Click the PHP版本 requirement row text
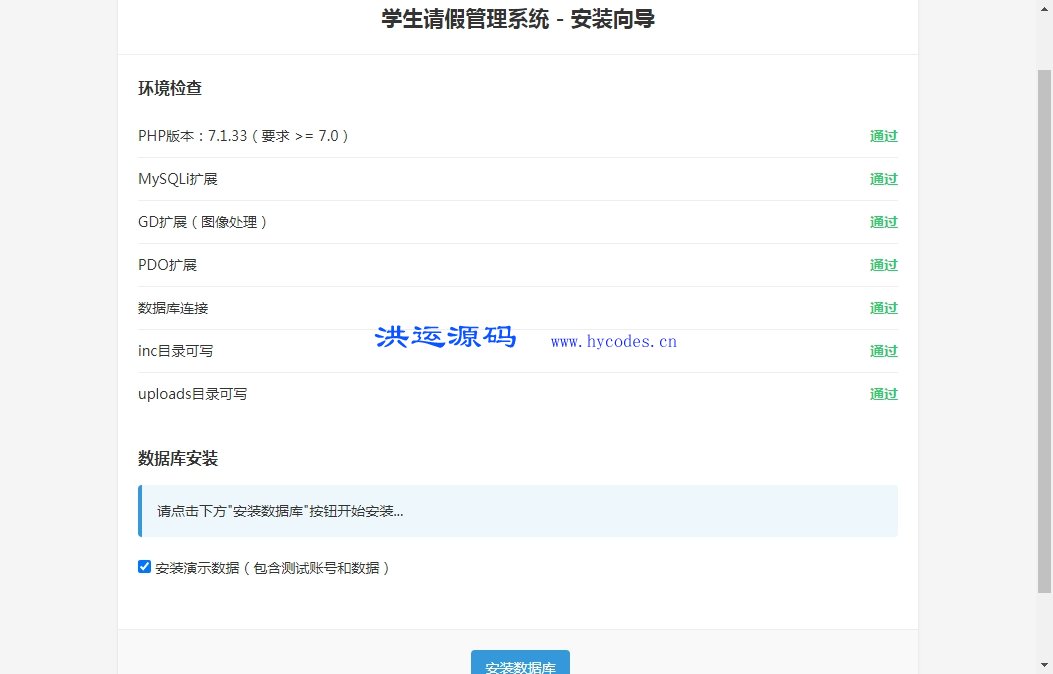 coord(242,136)
